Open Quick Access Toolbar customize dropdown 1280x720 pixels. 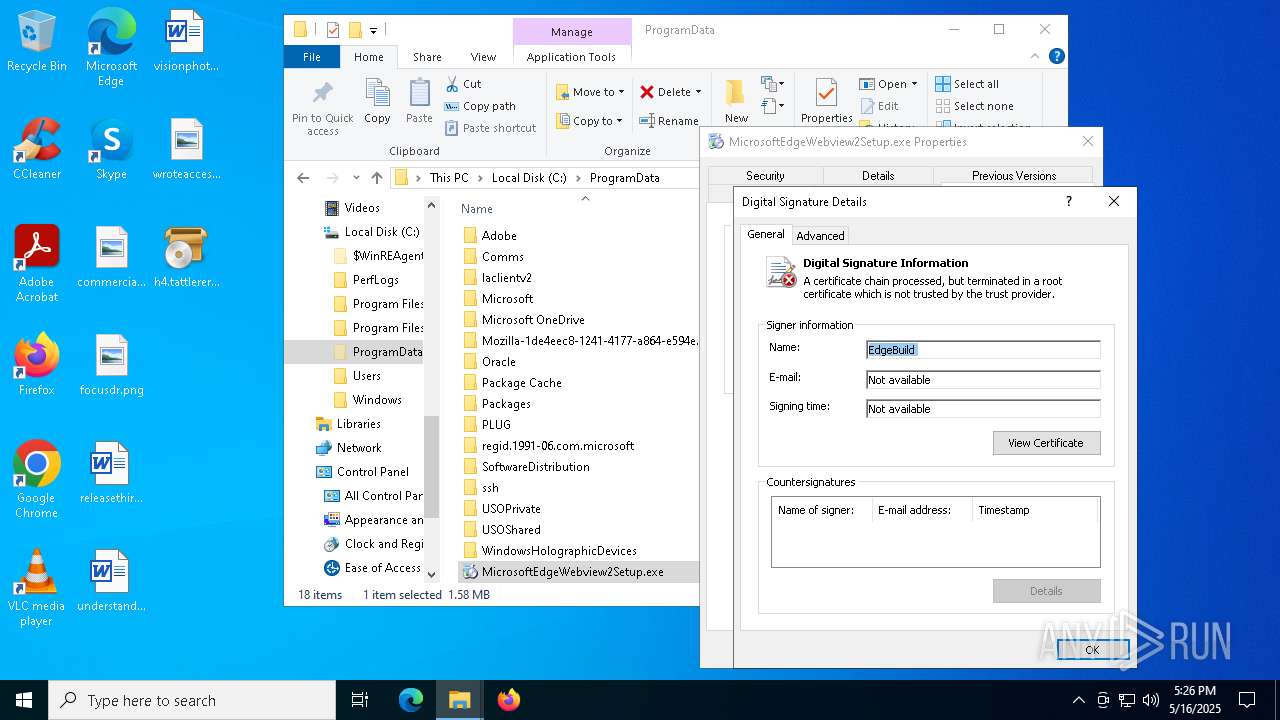pyautogui.click(x=374, y=31)
